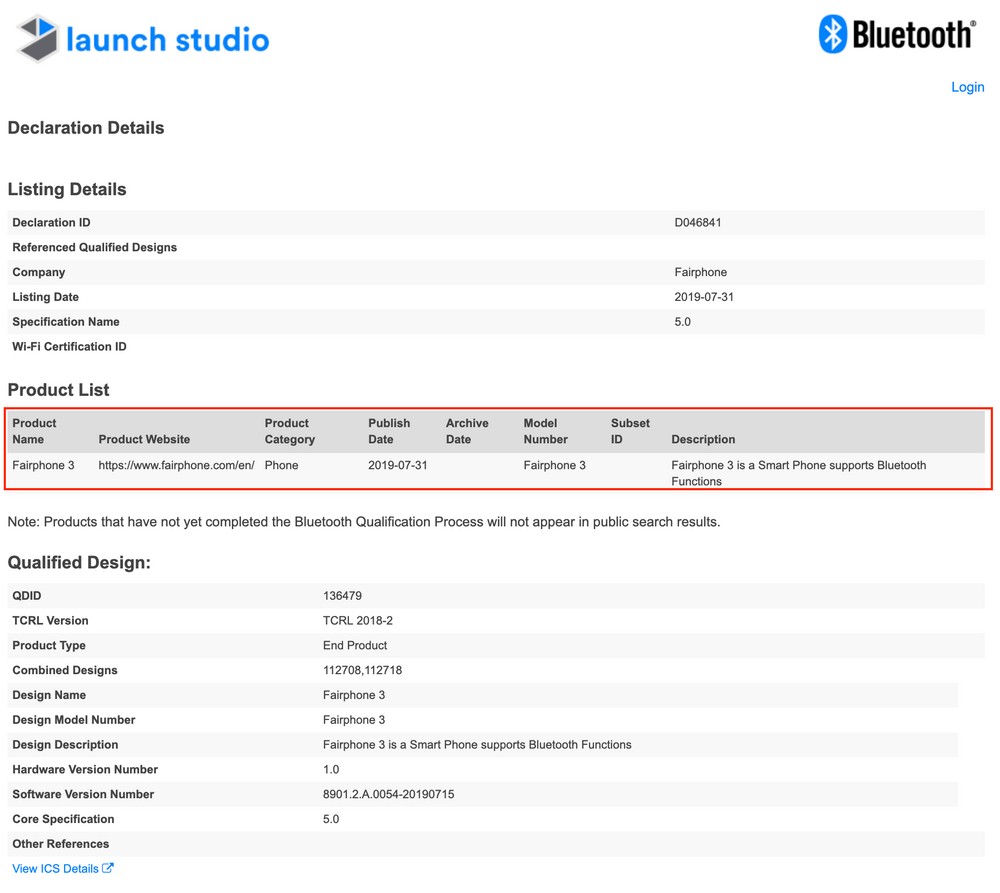Select the Qualified Design heading
This screenshot has width=1000, height=893.
pos(79,563)
